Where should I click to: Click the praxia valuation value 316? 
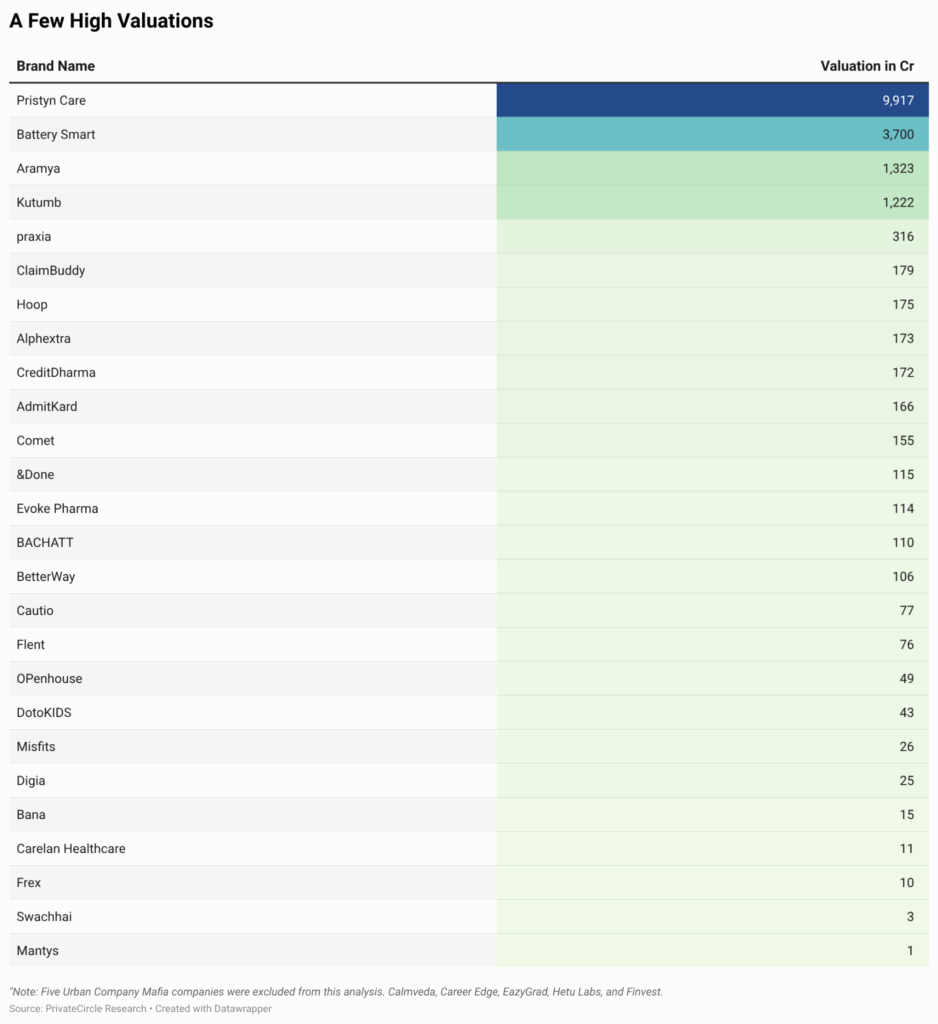(x=902, y=236)
